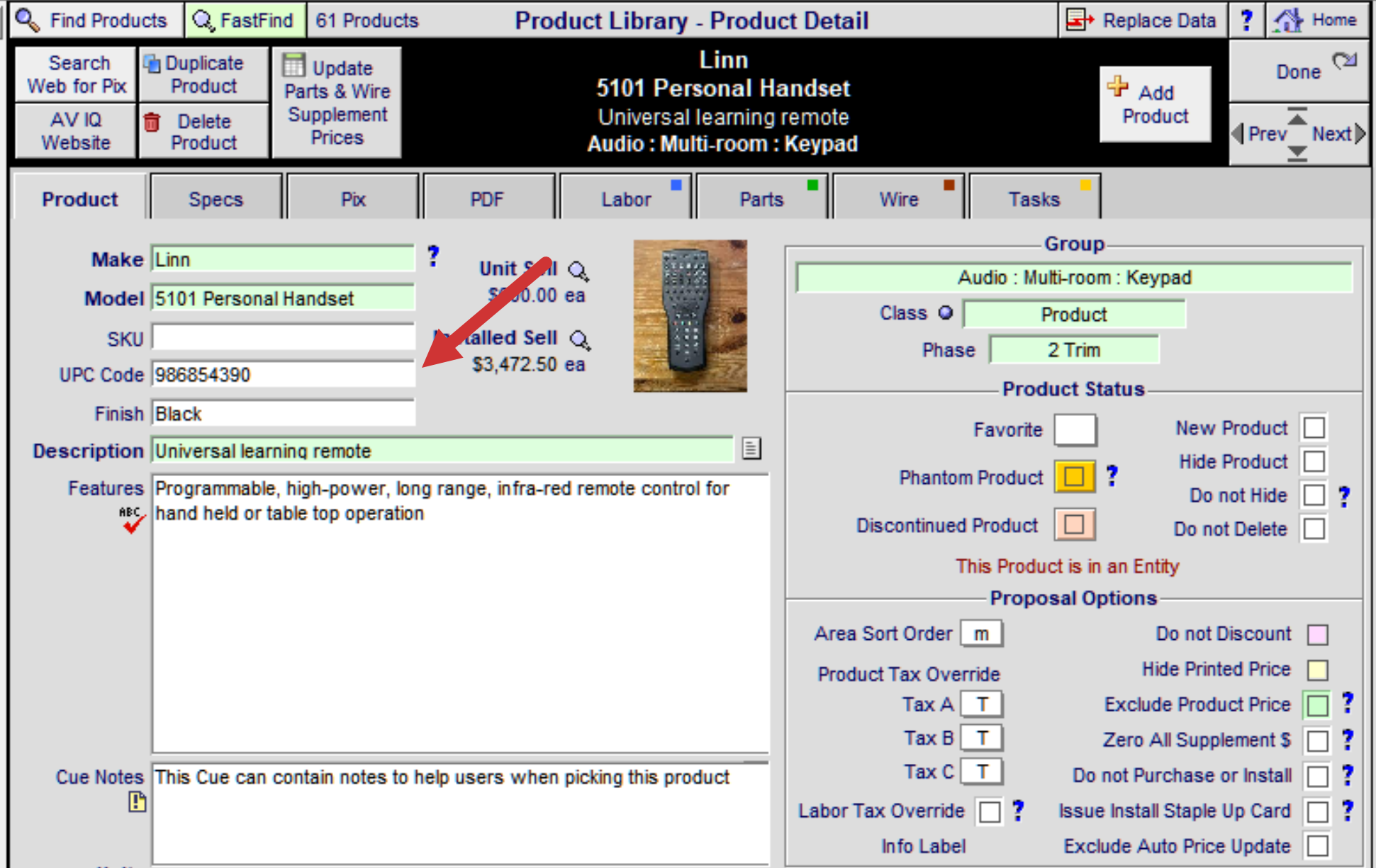Viewport: 1376px width, 868px height.
Task: Click the empty SKU field
Action: 284,337
